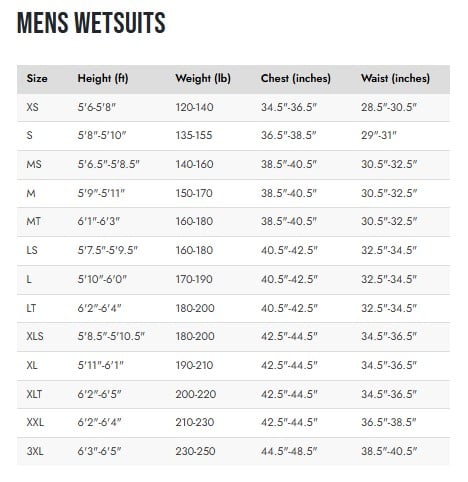Click the weight value 200-220
Viewport: 468px width, 482px height.
tap(196, 394)
